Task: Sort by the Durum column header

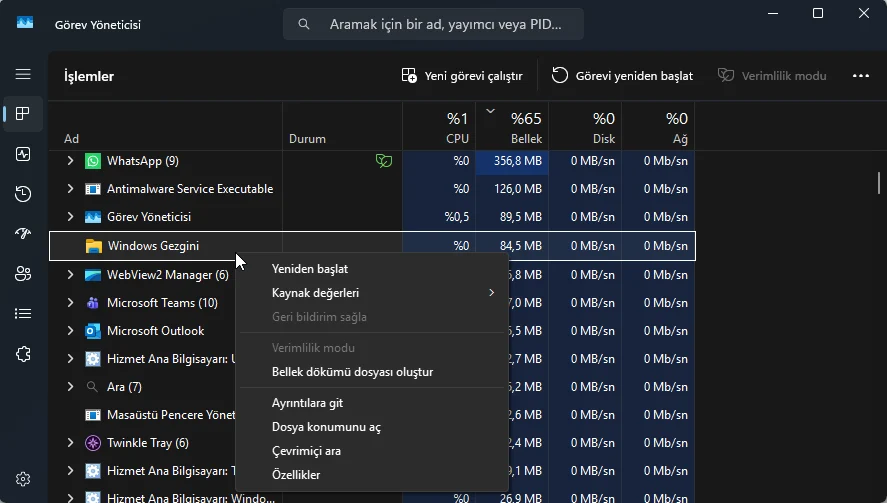Action: point(342,126)
